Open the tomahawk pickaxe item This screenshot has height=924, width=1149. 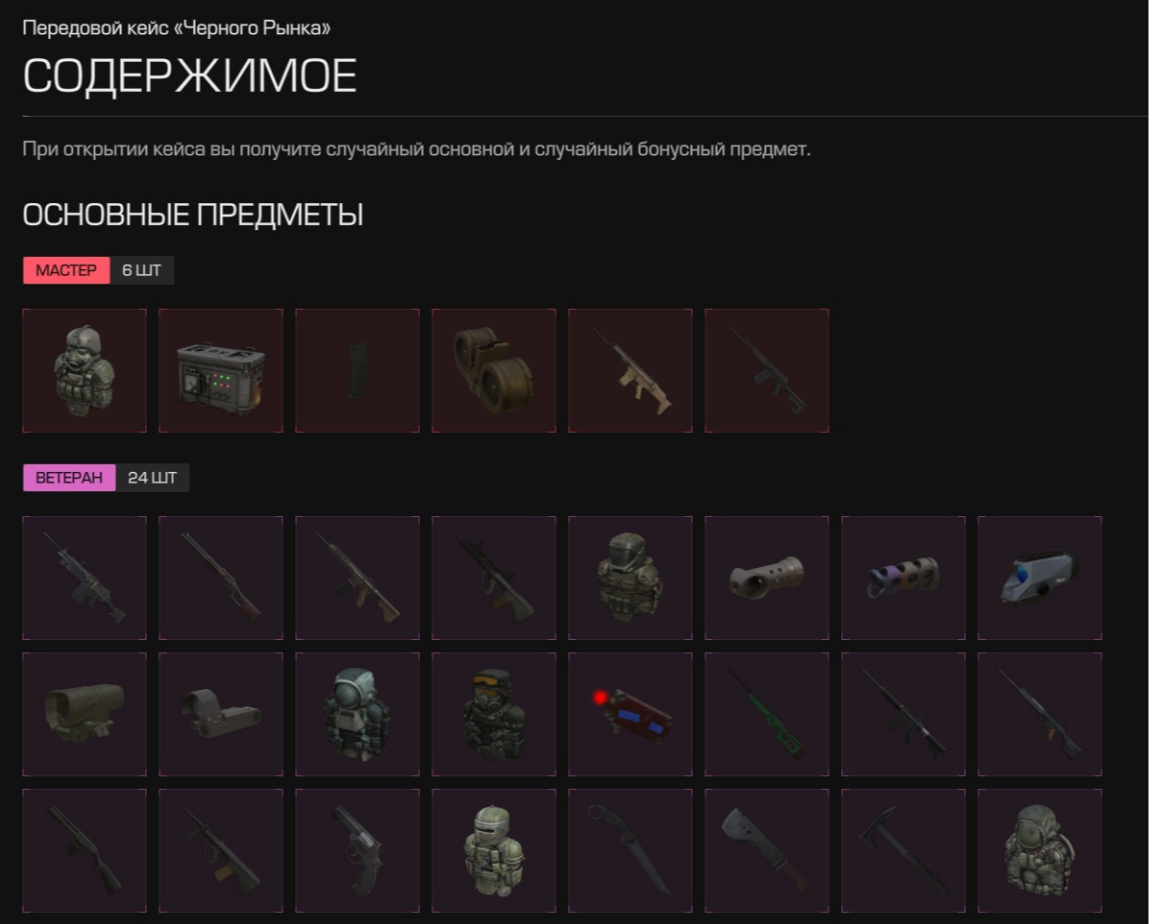coord(904,851)
